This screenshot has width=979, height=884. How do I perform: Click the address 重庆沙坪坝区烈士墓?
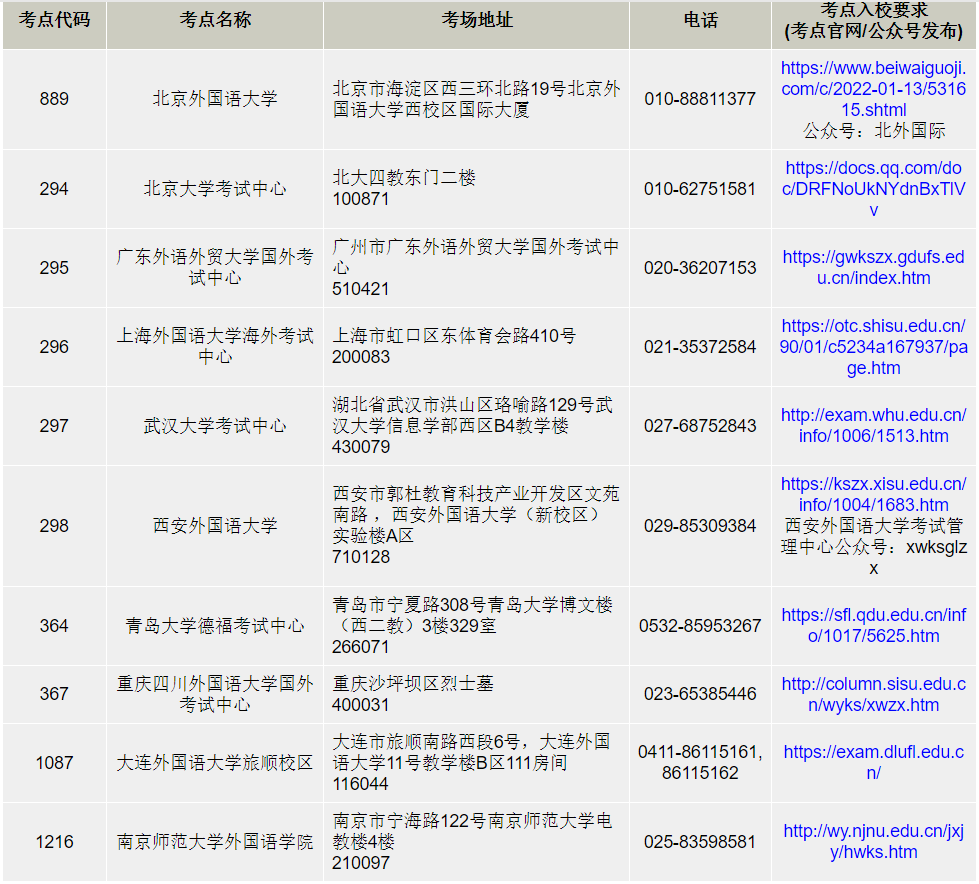pos(413,684)
